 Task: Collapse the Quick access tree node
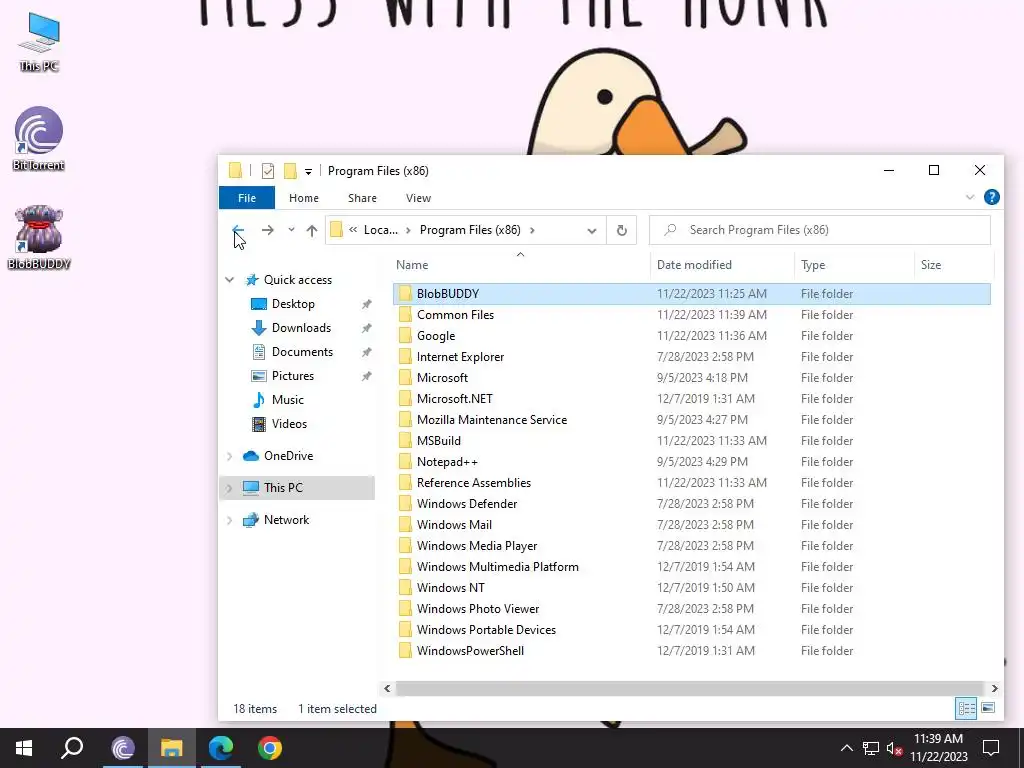click(230, 280)
